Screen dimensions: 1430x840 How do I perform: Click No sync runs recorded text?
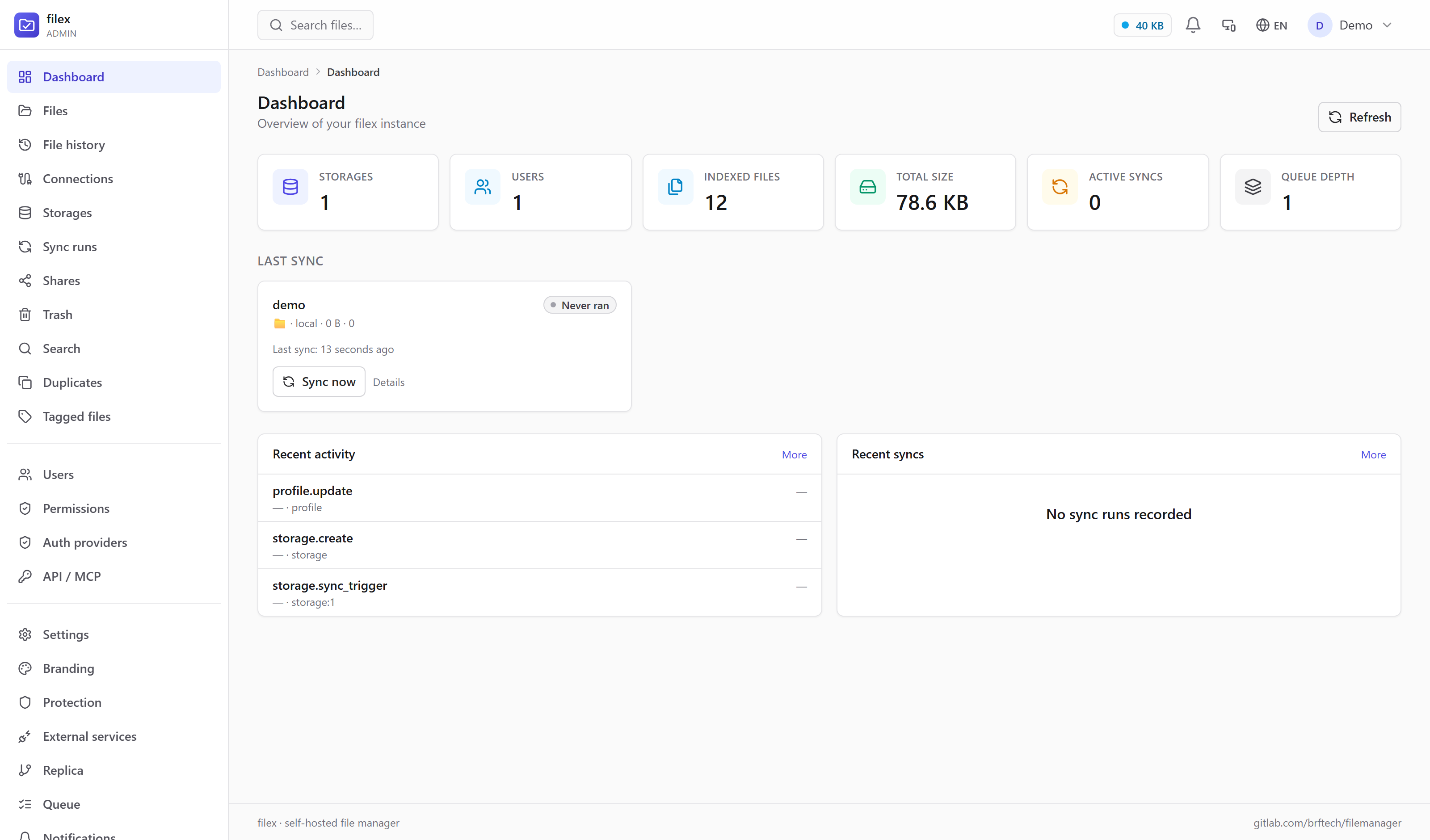(1119, 514)
